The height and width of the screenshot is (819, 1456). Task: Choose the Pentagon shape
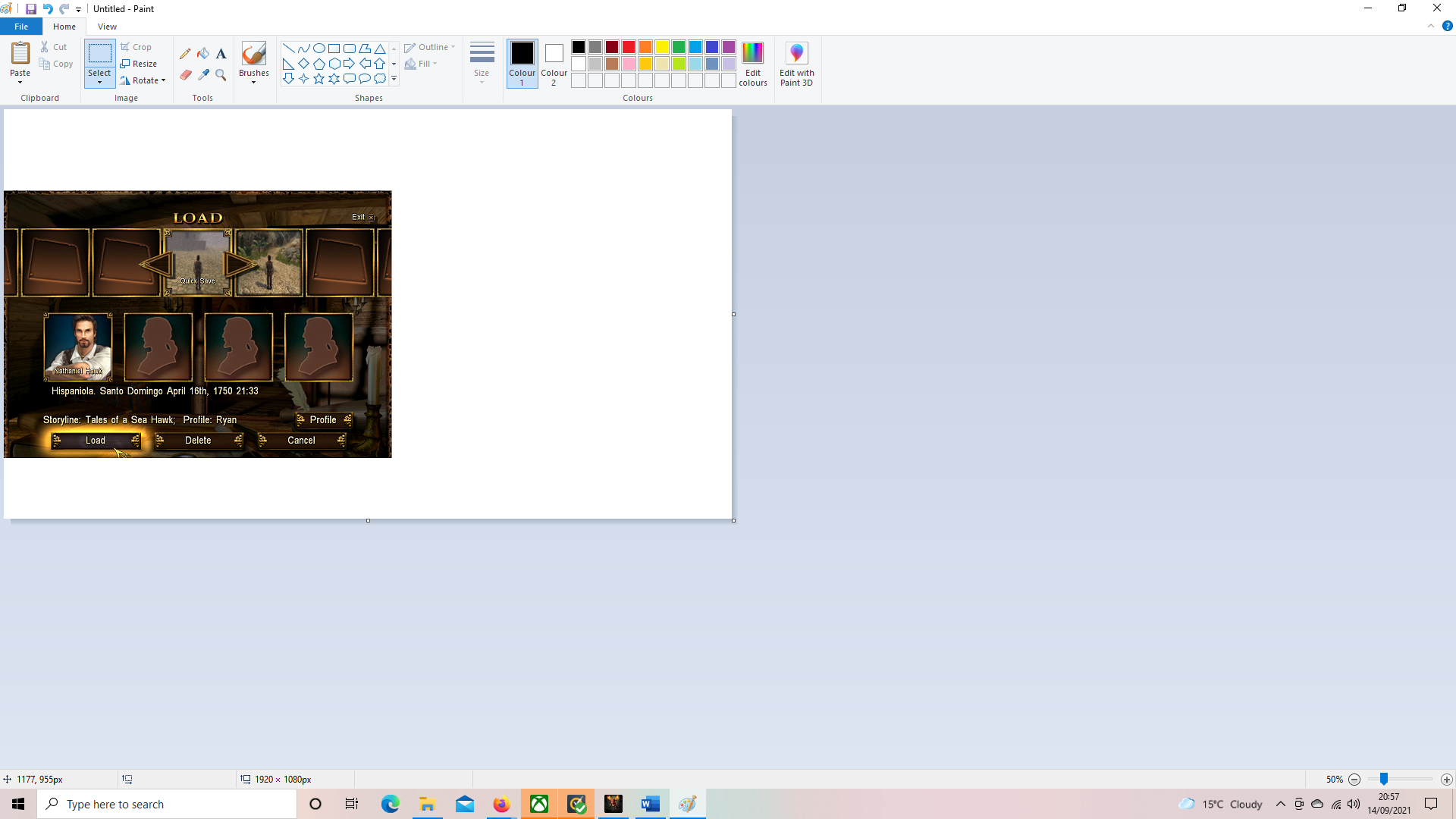coord(318,64)
